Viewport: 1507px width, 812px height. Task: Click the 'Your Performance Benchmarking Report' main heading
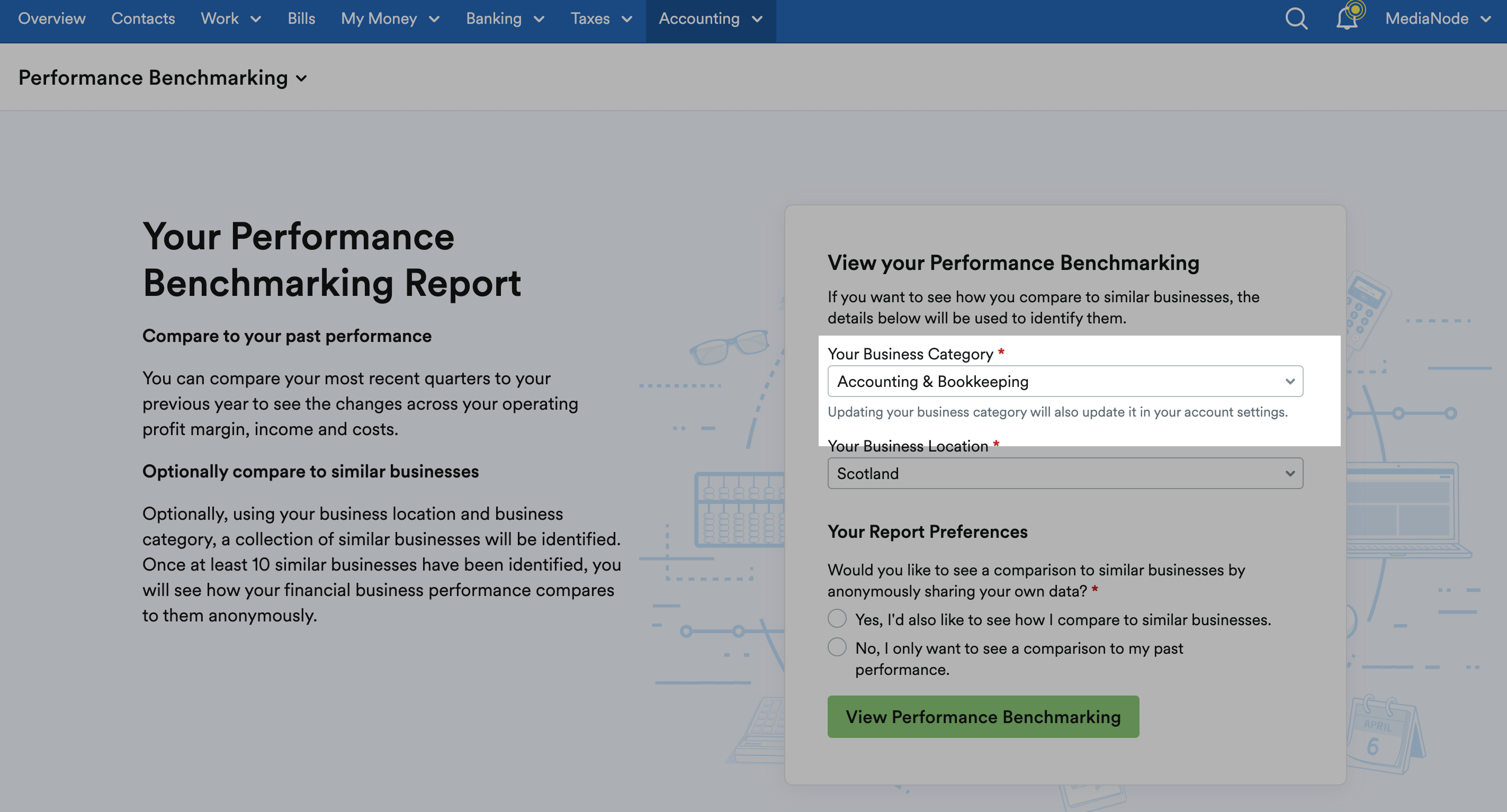coord(331,260)
